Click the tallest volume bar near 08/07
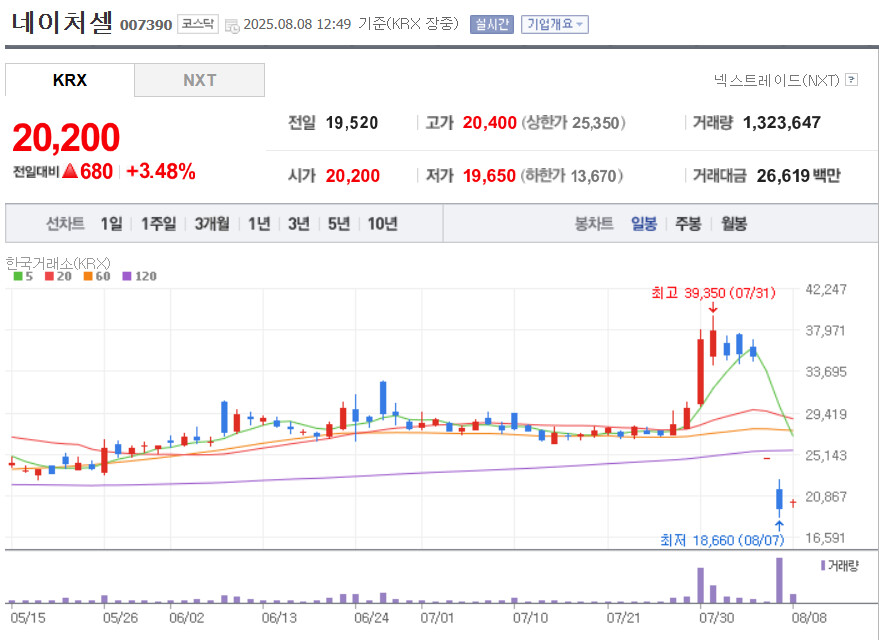 (778, 580)
